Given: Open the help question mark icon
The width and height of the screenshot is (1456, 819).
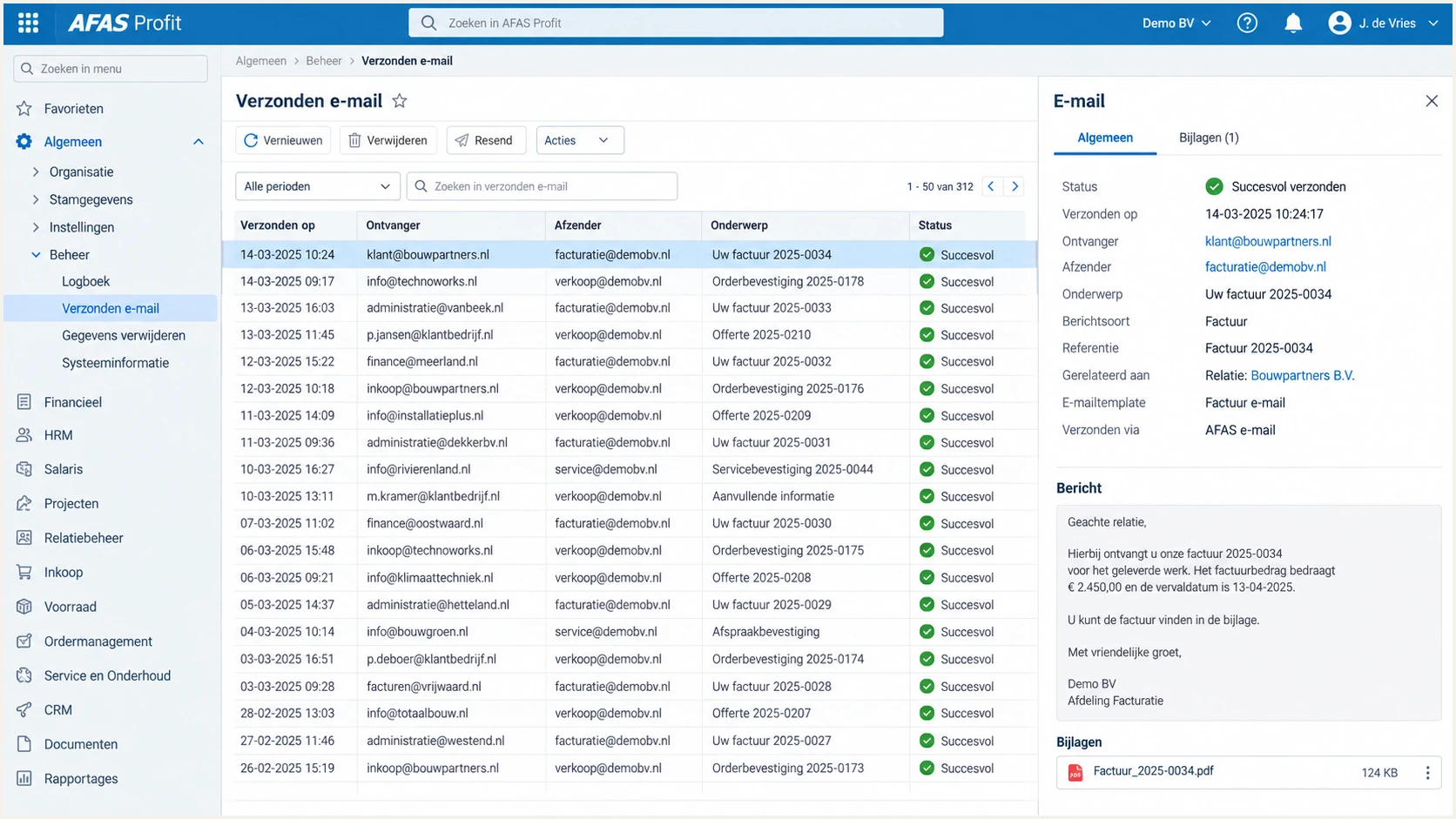Looking at the screenshot, I should [1247, 23].
